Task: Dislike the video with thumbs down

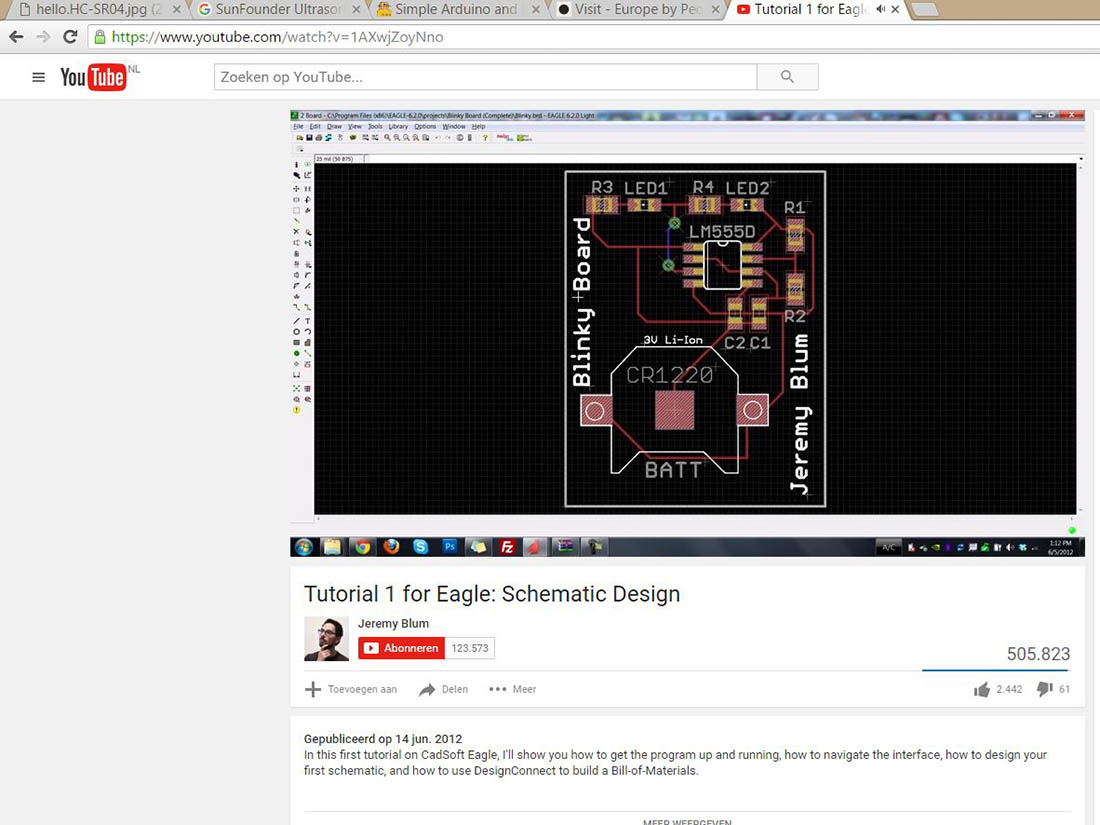Action: coord(1045,690)
